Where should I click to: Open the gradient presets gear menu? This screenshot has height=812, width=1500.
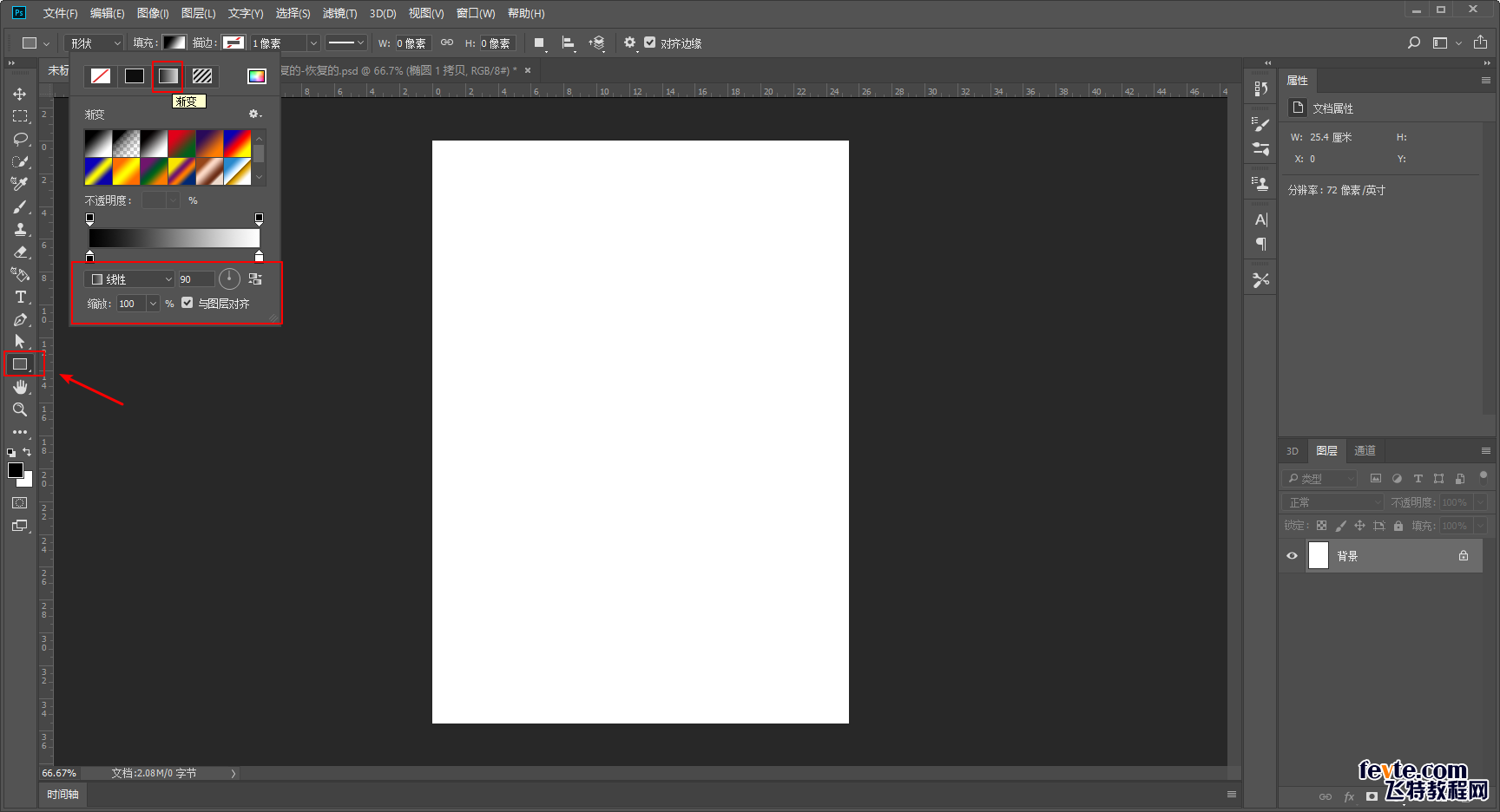pyautogui.click(x=255, y=114)
